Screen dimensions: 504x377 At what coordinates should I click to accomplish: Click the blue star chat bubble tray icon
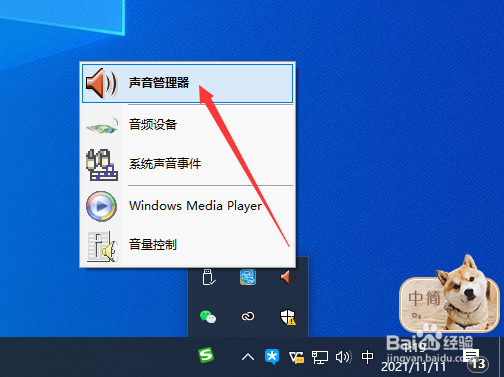coord(272,357)
